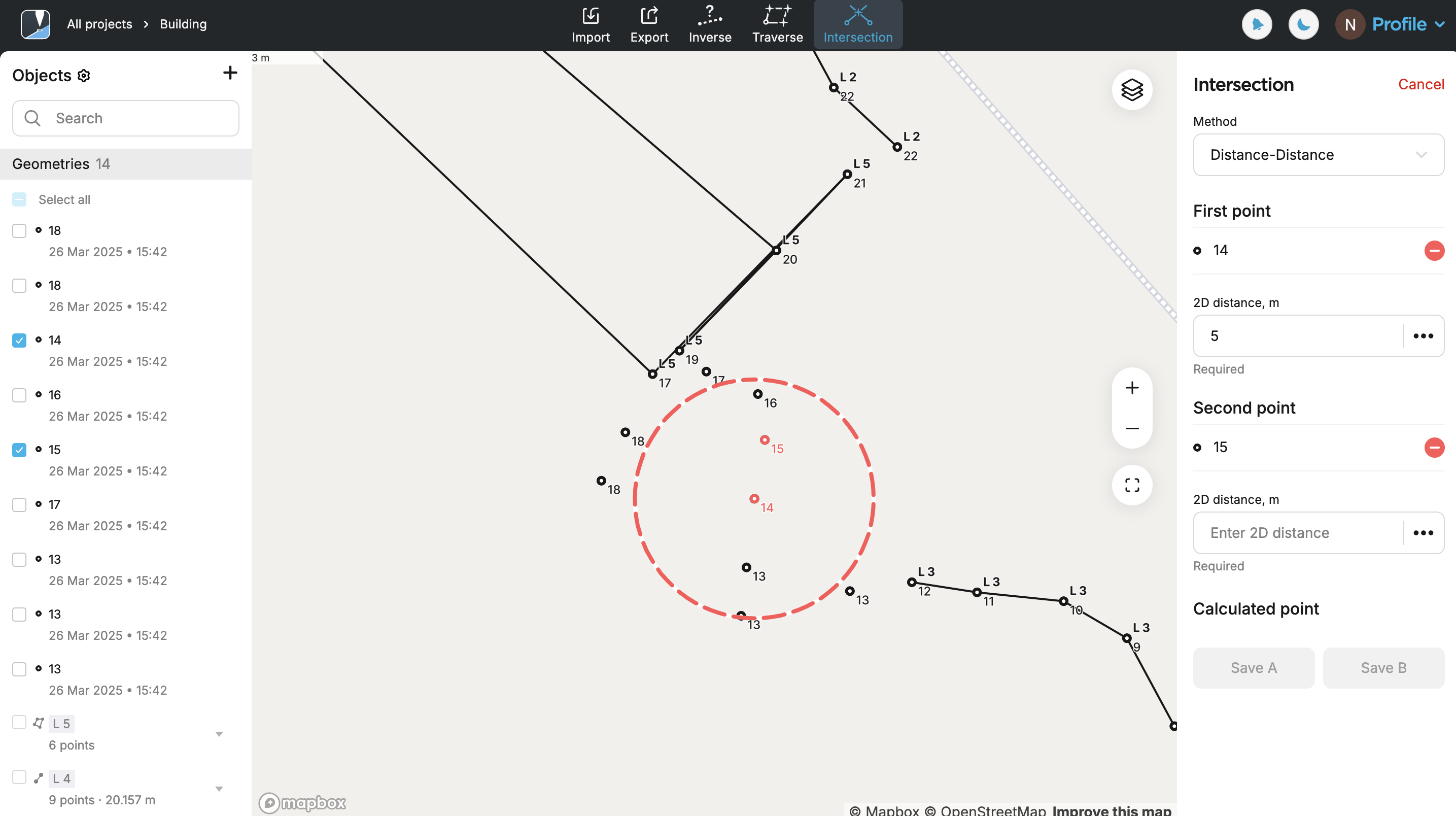Click the Geometries 14 section header

click(125, 164)
